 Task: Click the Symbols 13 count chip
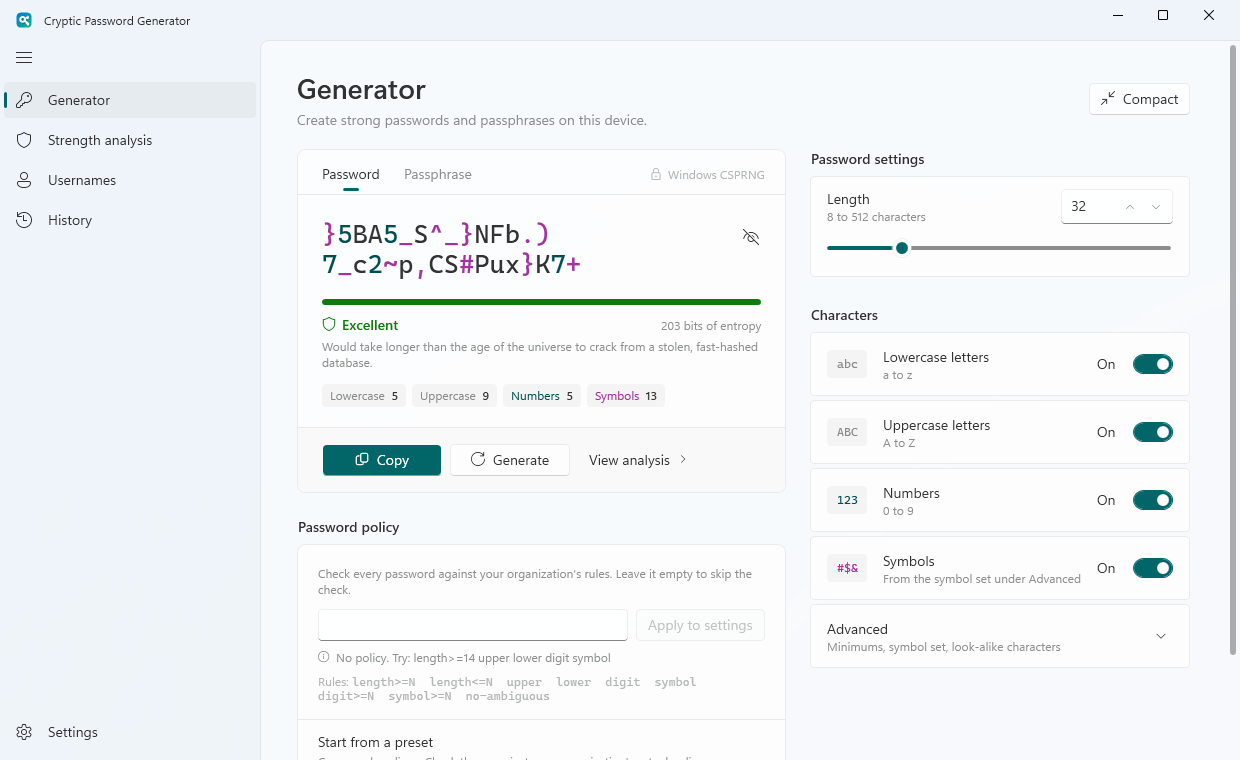(x=626, y=396)
